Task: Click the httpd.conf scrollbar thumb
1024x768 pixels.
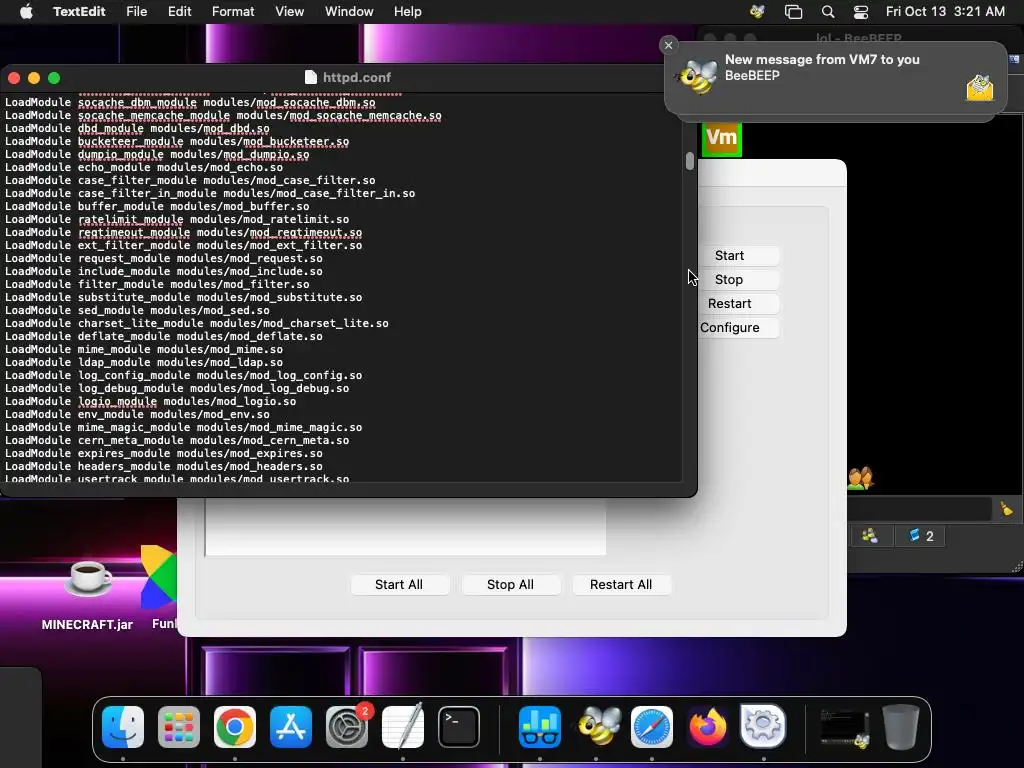Action: 690,161
